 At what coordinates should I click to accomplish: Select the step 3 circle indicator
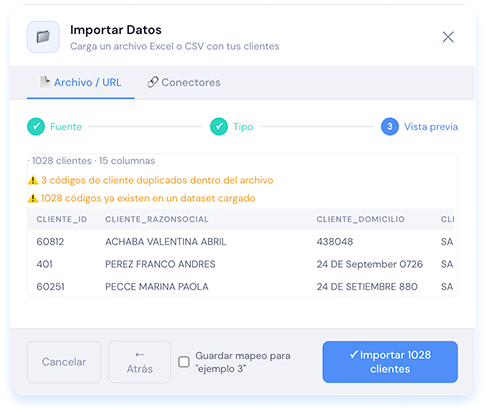click(x=390, y=127)
